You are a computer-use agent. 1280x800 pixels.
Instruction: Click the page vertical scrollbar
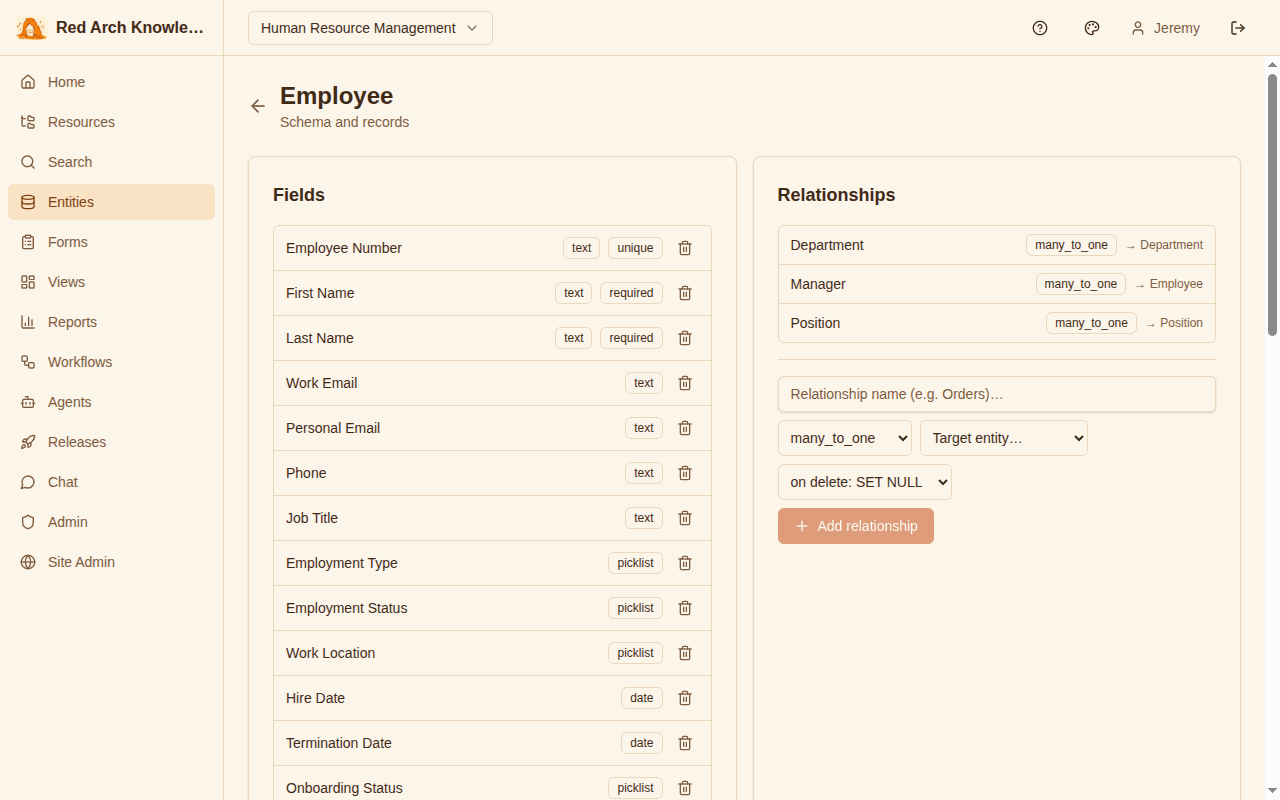click(x=1273, y=204)
